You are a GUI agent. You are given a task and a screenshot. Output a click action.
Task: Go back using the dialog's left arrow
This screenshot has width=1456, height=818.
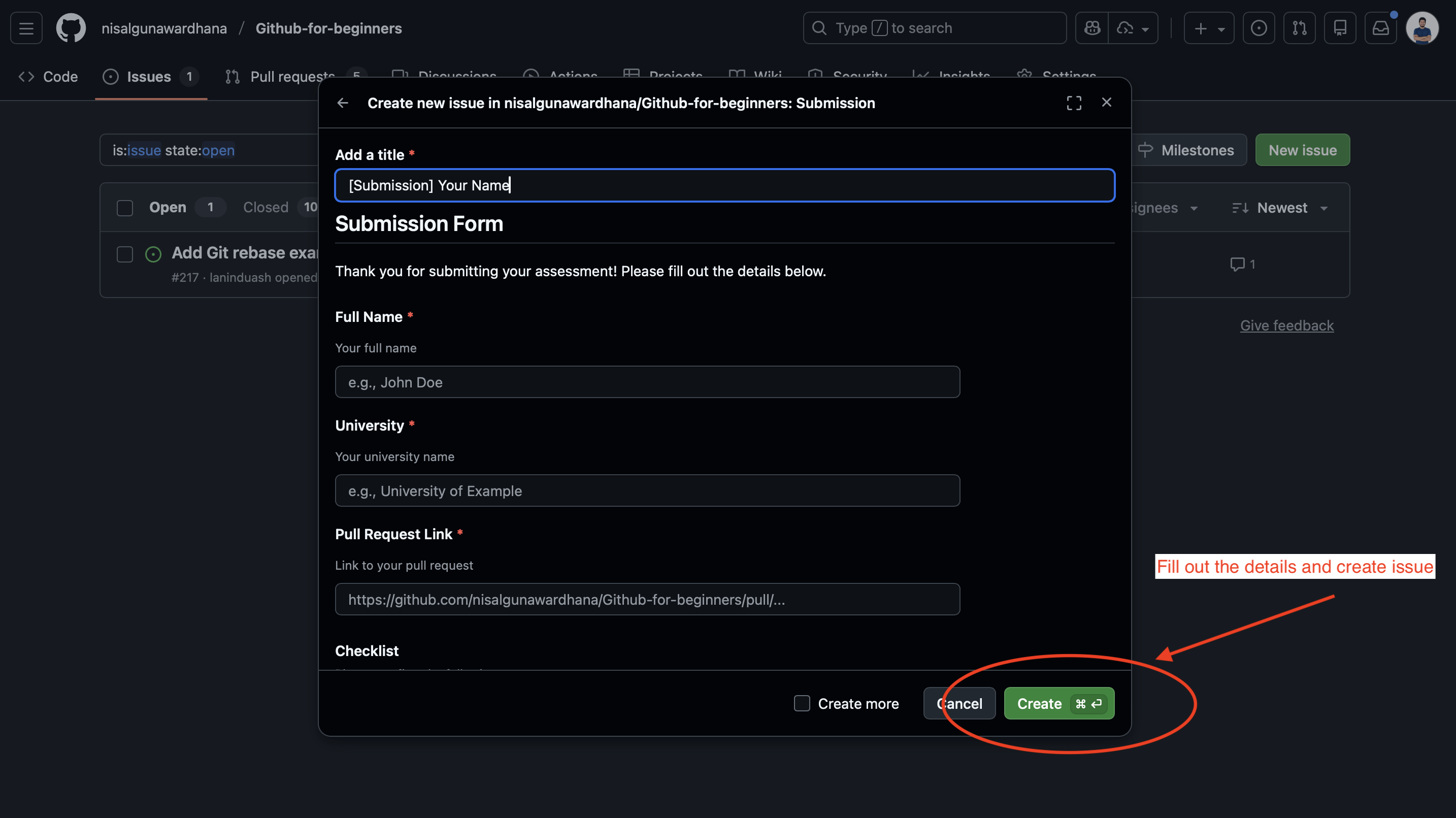[343, 103]
